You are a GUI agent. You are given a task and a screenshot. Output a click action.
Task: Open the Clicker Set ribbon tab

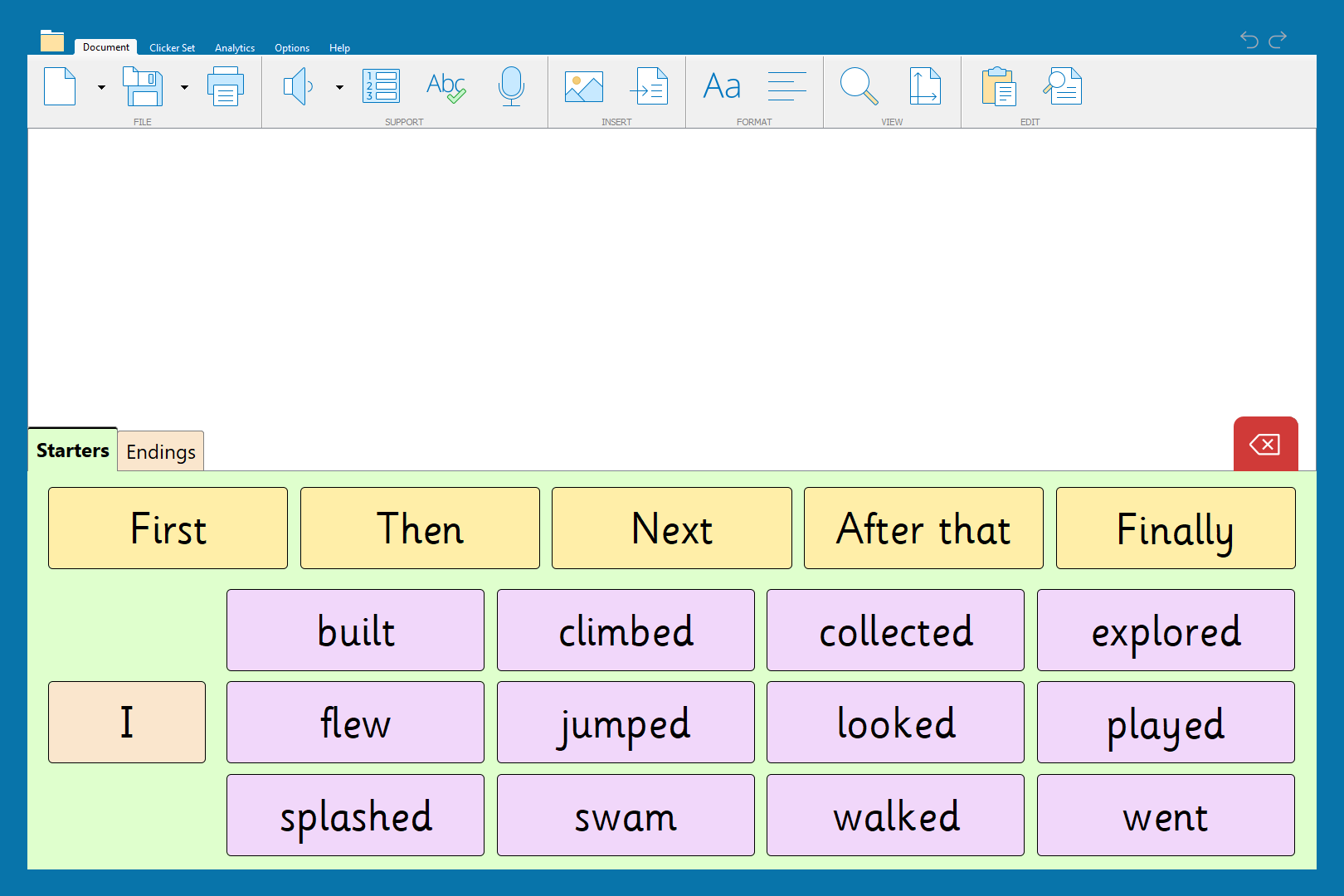[x=172, y=48]
